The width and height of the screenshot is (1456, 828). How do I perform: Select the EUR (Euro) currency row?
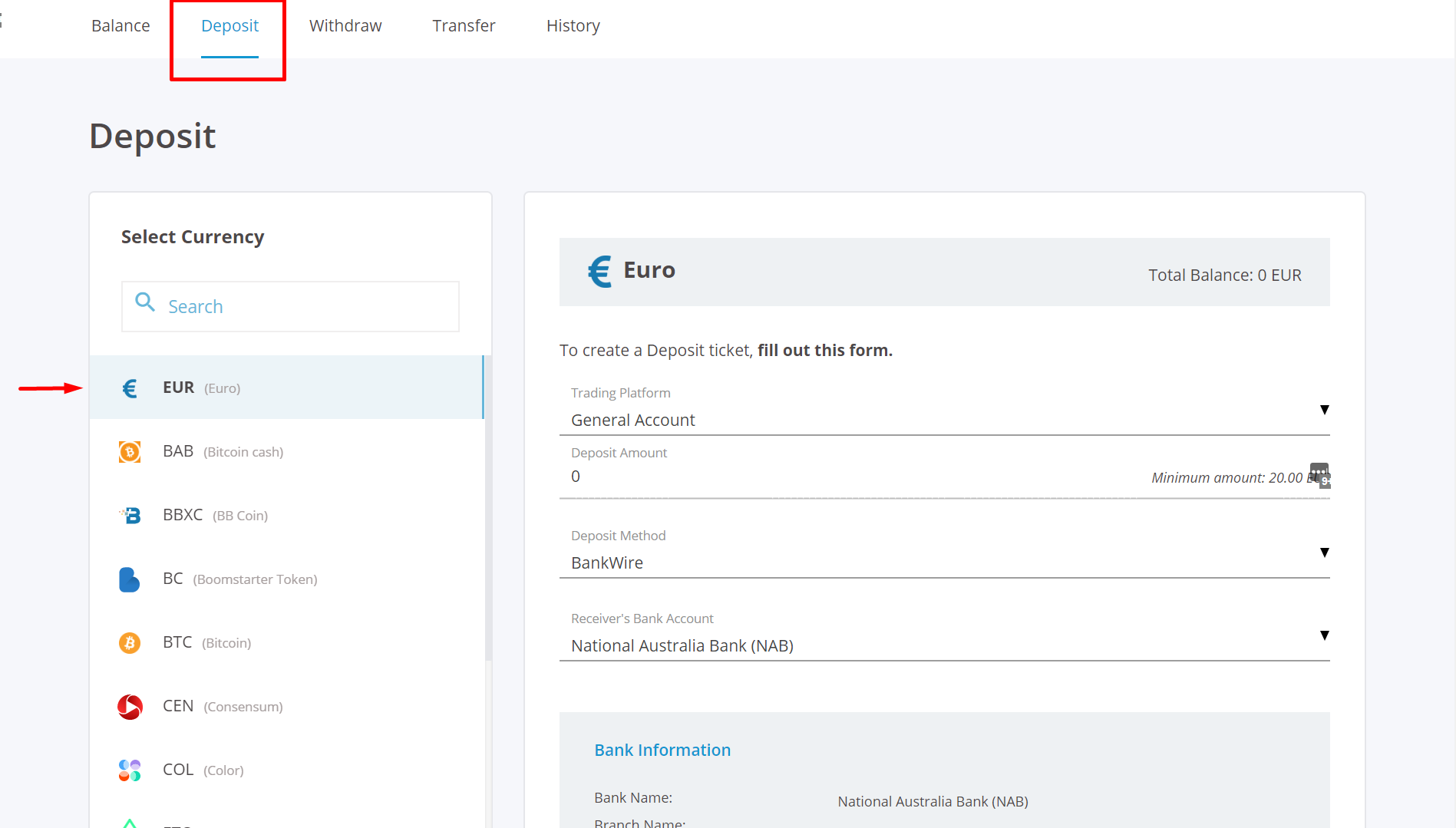[x=286, y=388]
